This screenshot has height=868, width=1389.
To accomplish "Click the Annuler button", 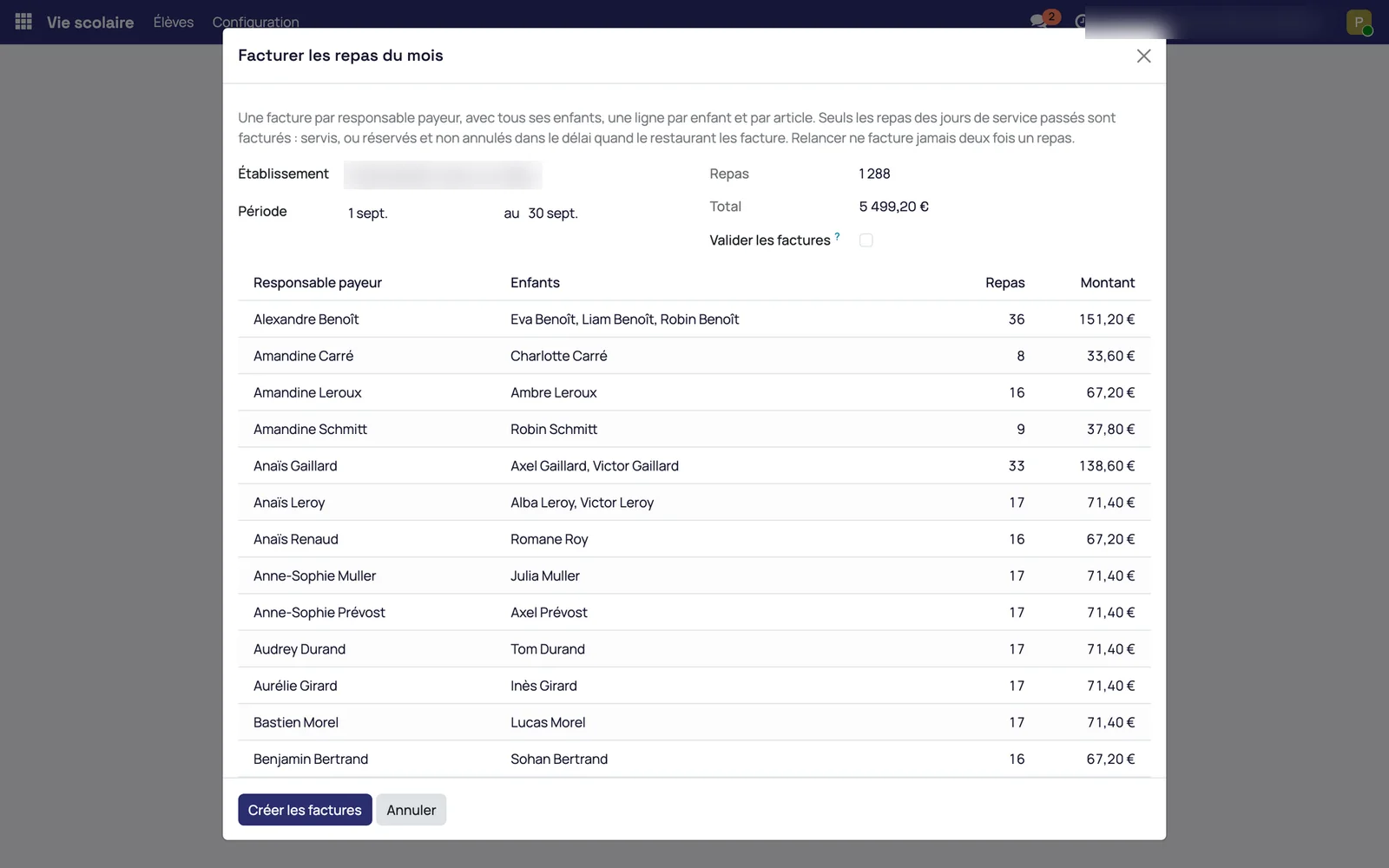I will 411,810.
